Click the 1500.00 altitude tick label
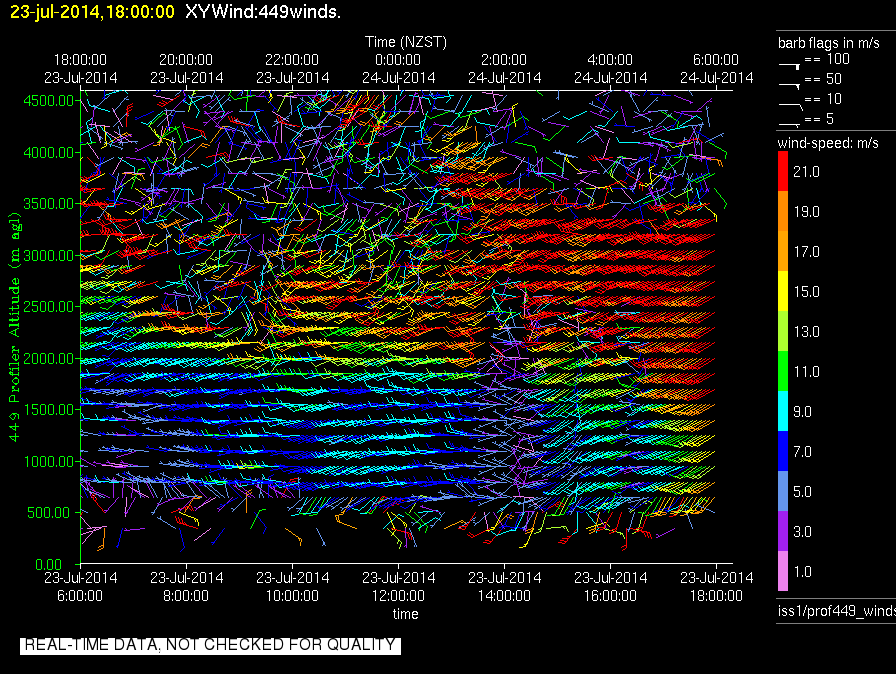Screen dimensions: 896x674 [x=49, y=410]
